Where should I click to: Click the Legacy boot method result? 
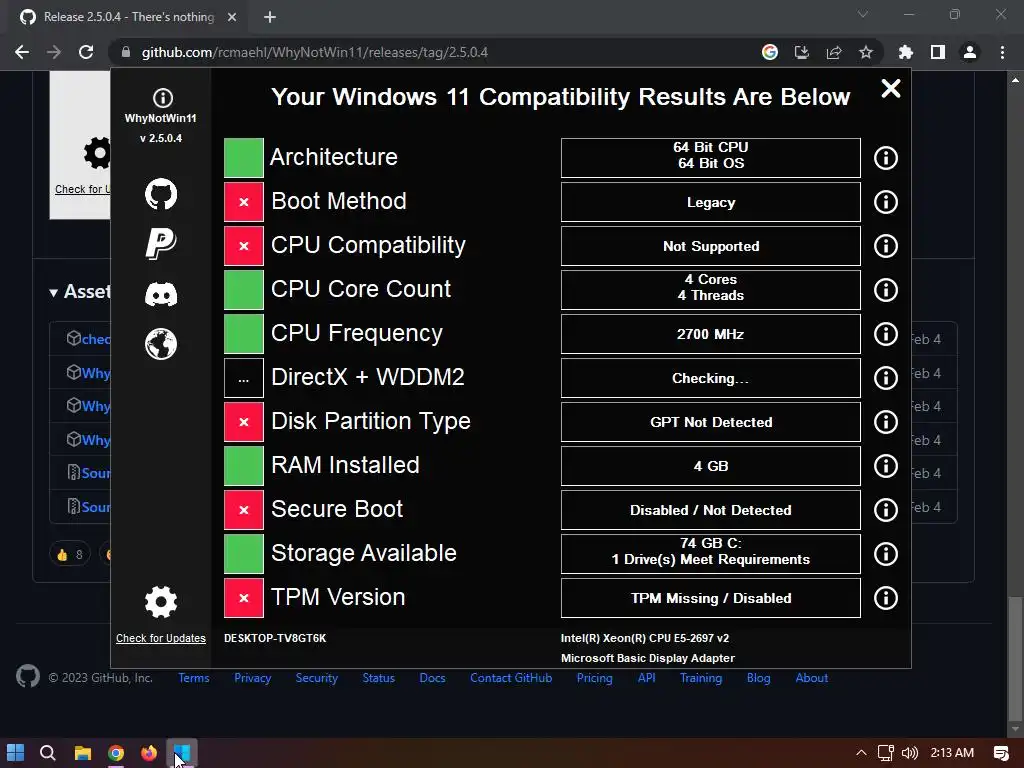(711, 202)
